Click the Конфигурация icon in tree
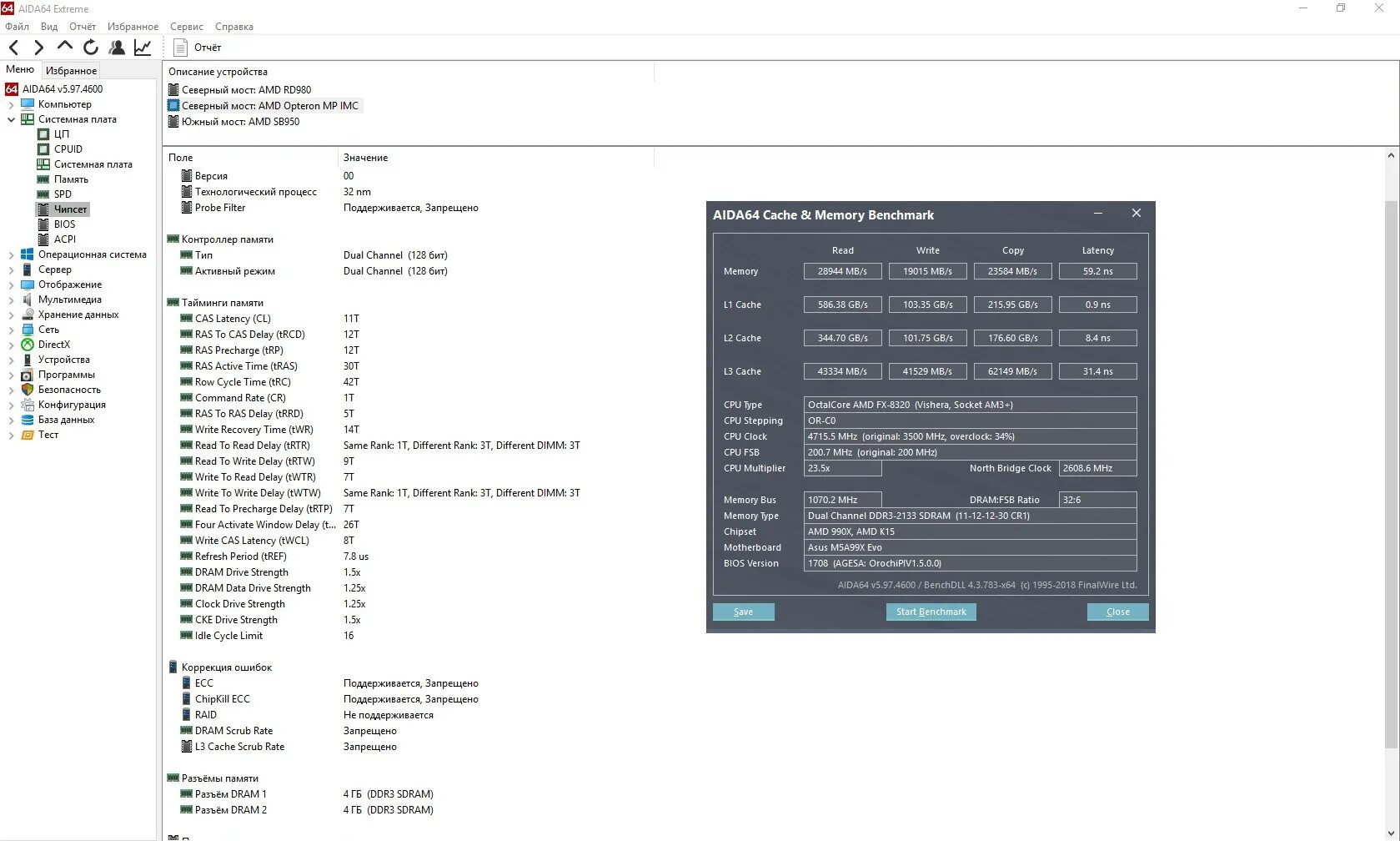 coord(28,405)
